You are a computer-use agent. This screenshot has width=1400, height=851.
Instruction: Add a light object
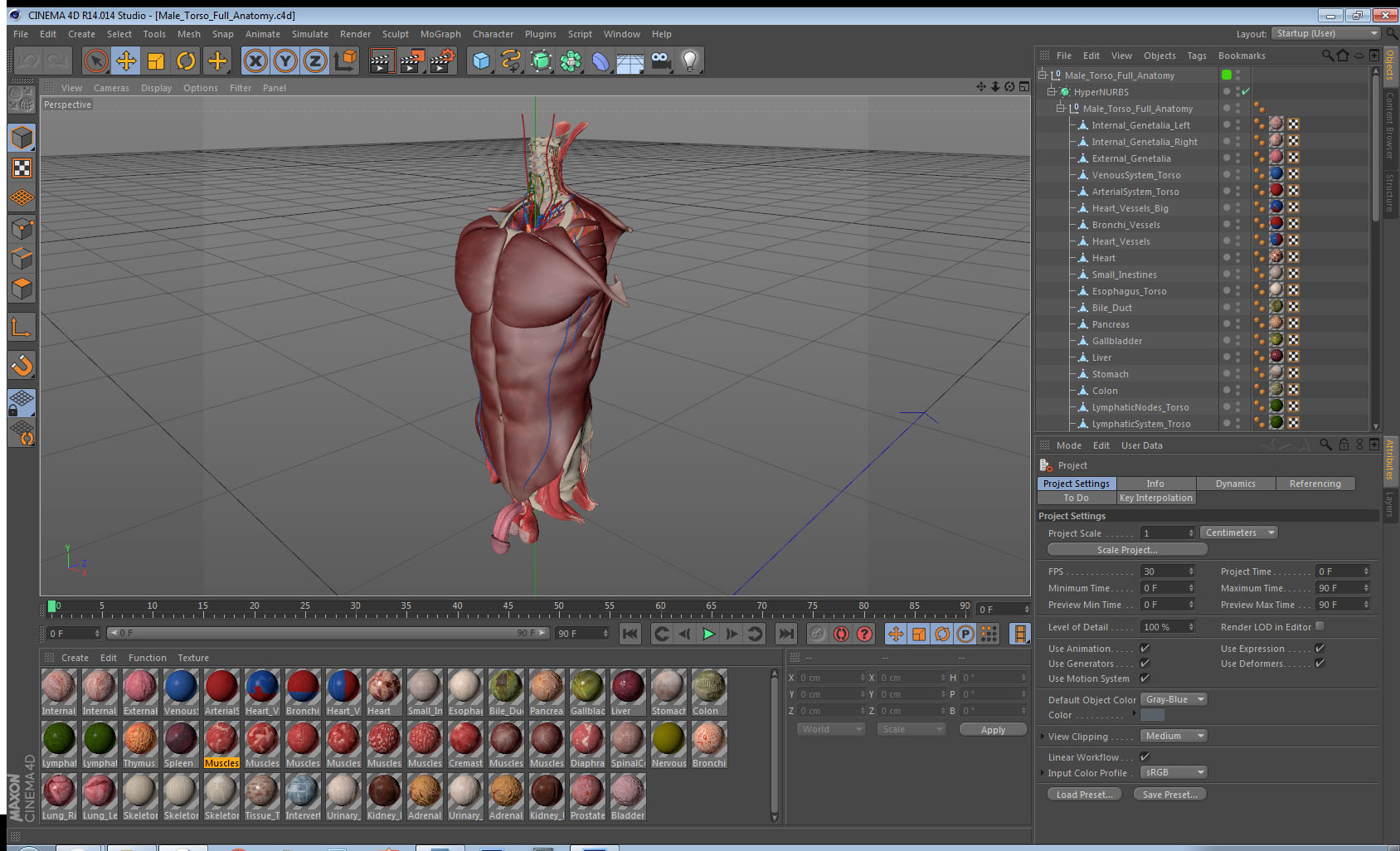[690, 61]
